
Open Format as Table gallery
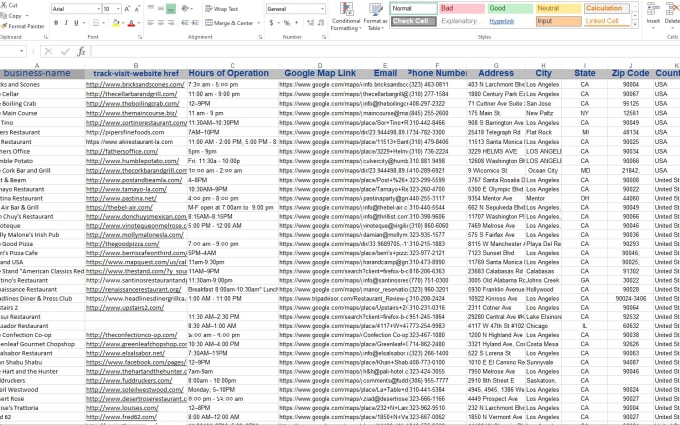(376, 17)
